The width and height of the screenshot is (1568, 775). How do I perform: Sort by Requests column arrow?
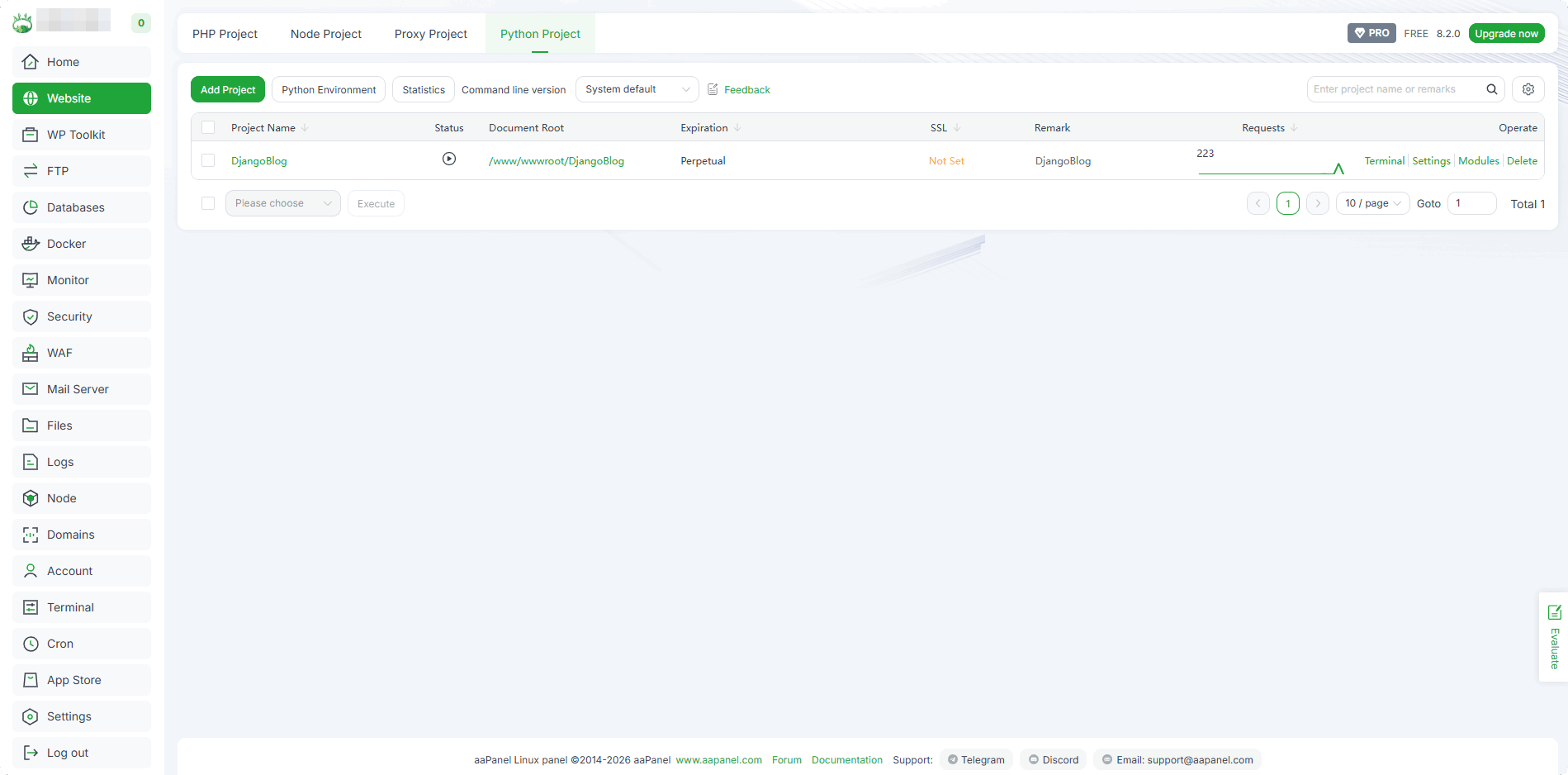pyautogui.click(x=1294, y=128)
